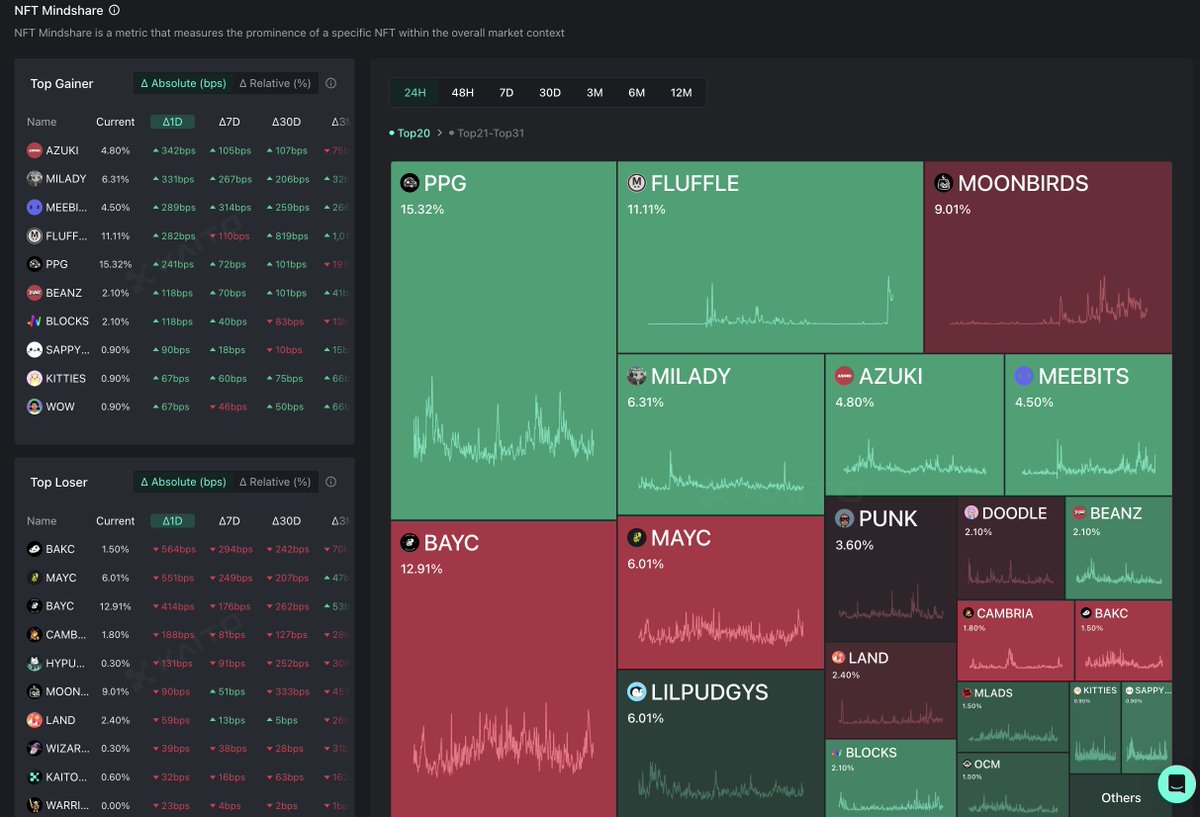This screenshot has height=817, width=1200.
Task: Click the MILADY avatar in Top Gainer list
Action: [x=35, y=179]
